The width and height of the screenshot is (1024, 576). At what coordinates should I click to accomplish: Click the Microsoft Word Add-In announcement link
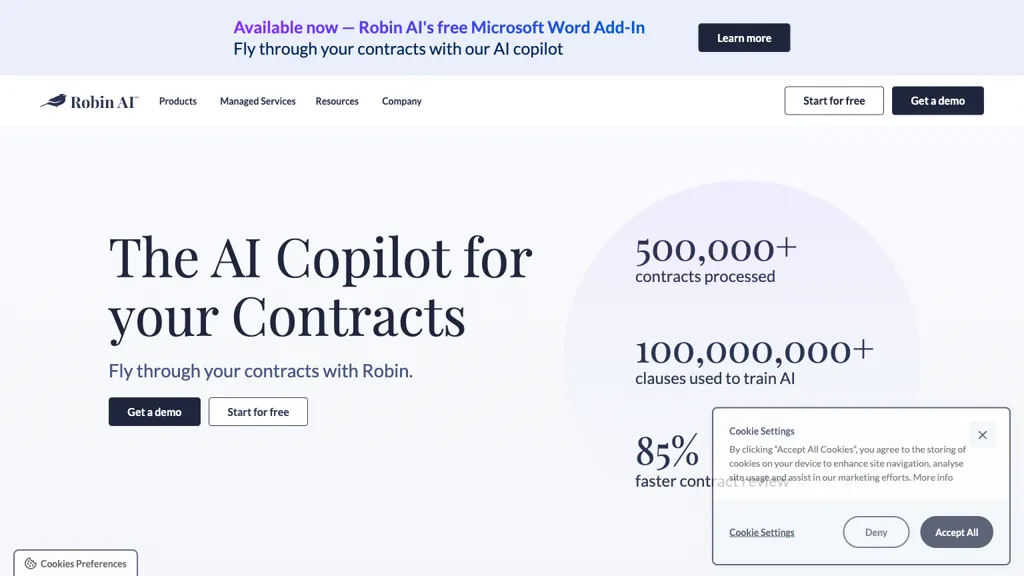(x=440, y=27)
